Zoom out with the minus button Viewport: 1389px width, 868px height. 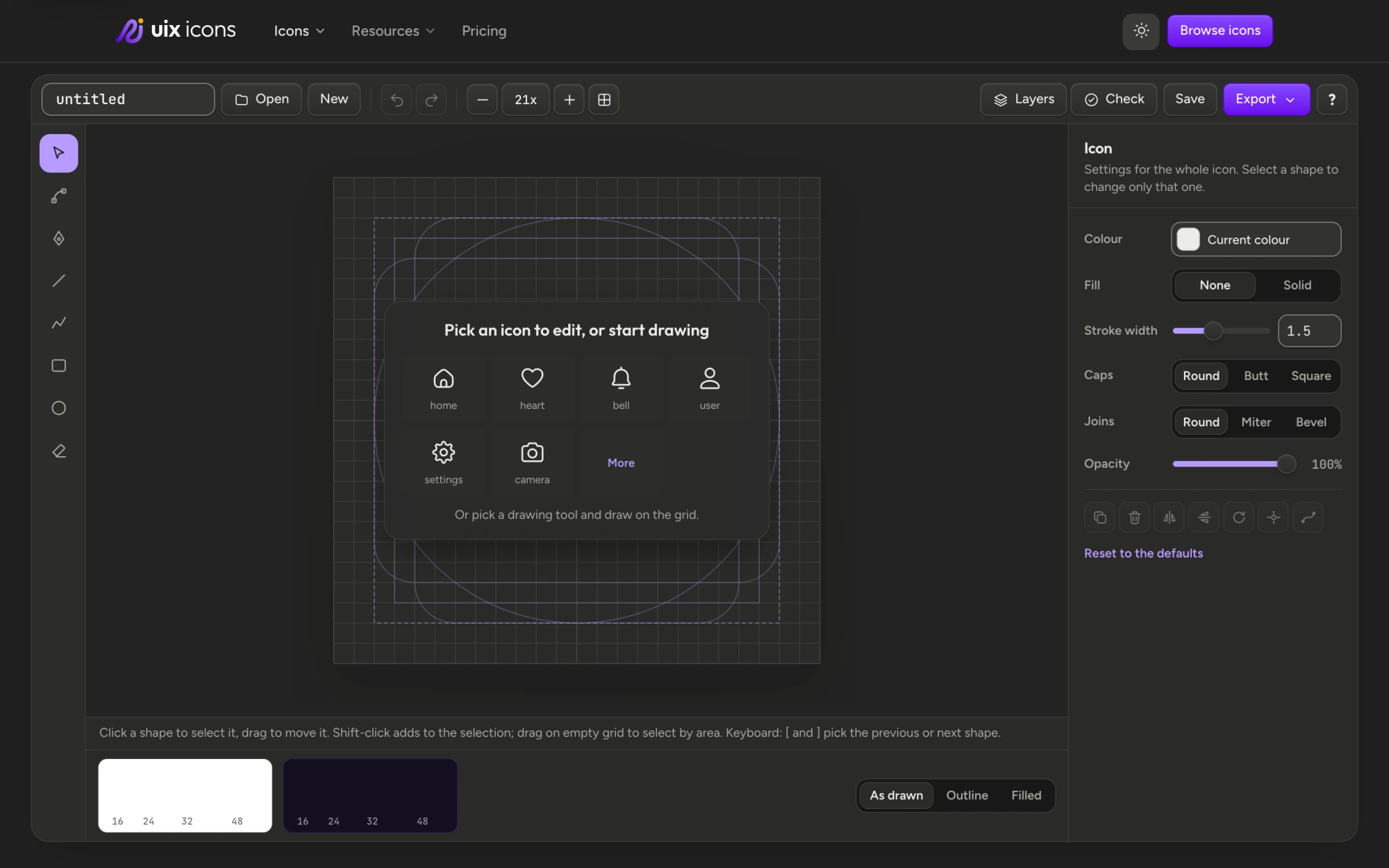[x=482, y=99]
